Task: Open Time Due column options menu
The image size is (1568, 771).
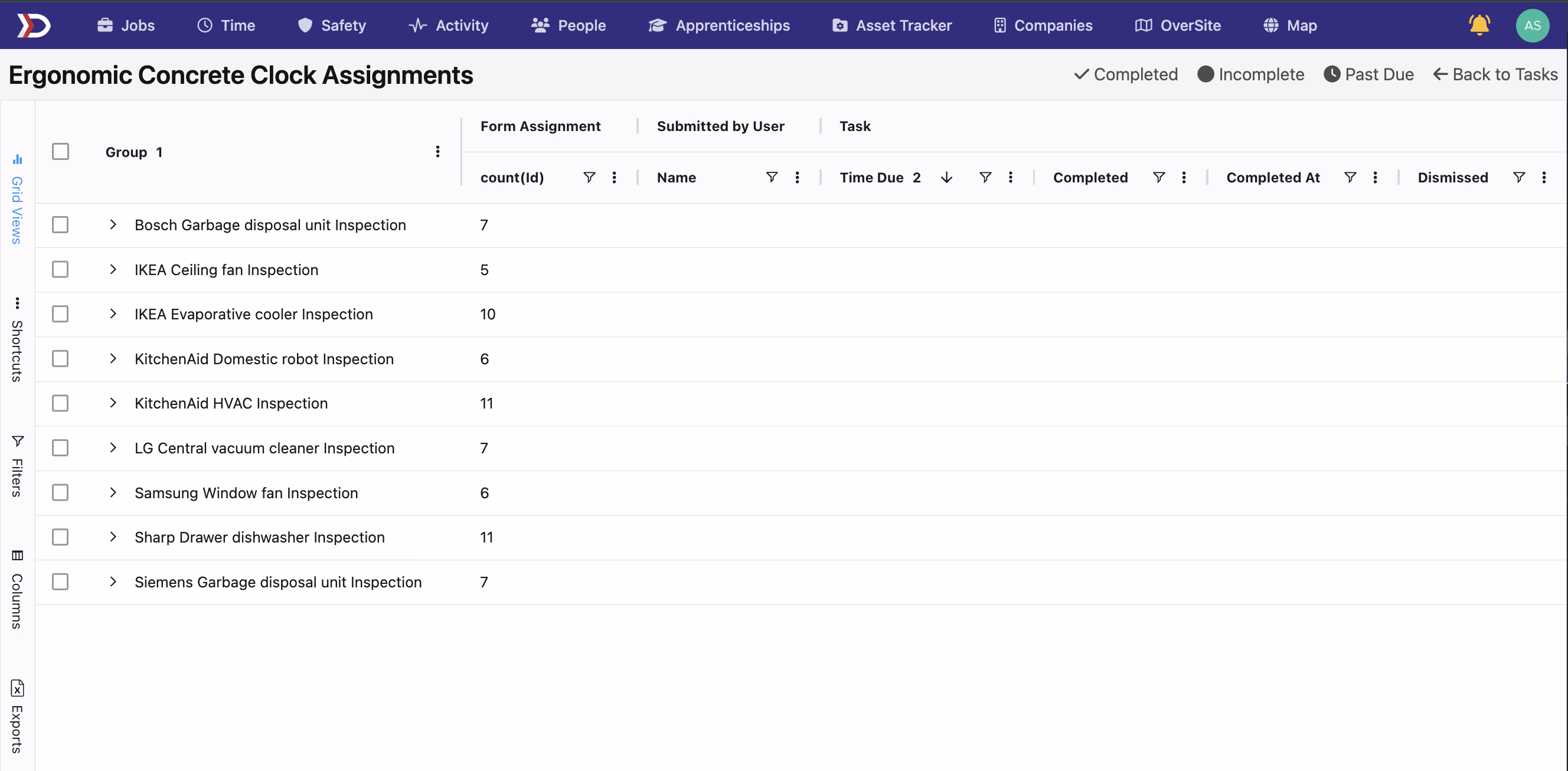Action: 1011,177
